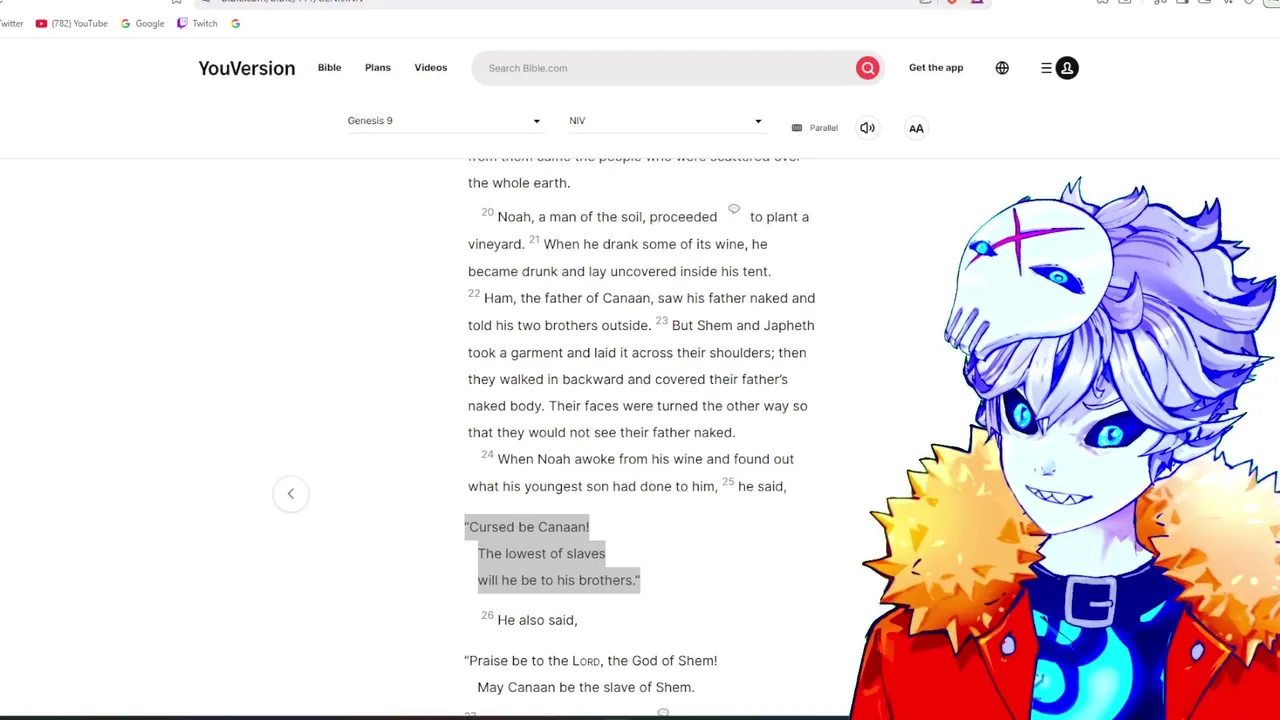Go to previous chapter arrow
1280x720 pixels.
[x=291, y=493]
